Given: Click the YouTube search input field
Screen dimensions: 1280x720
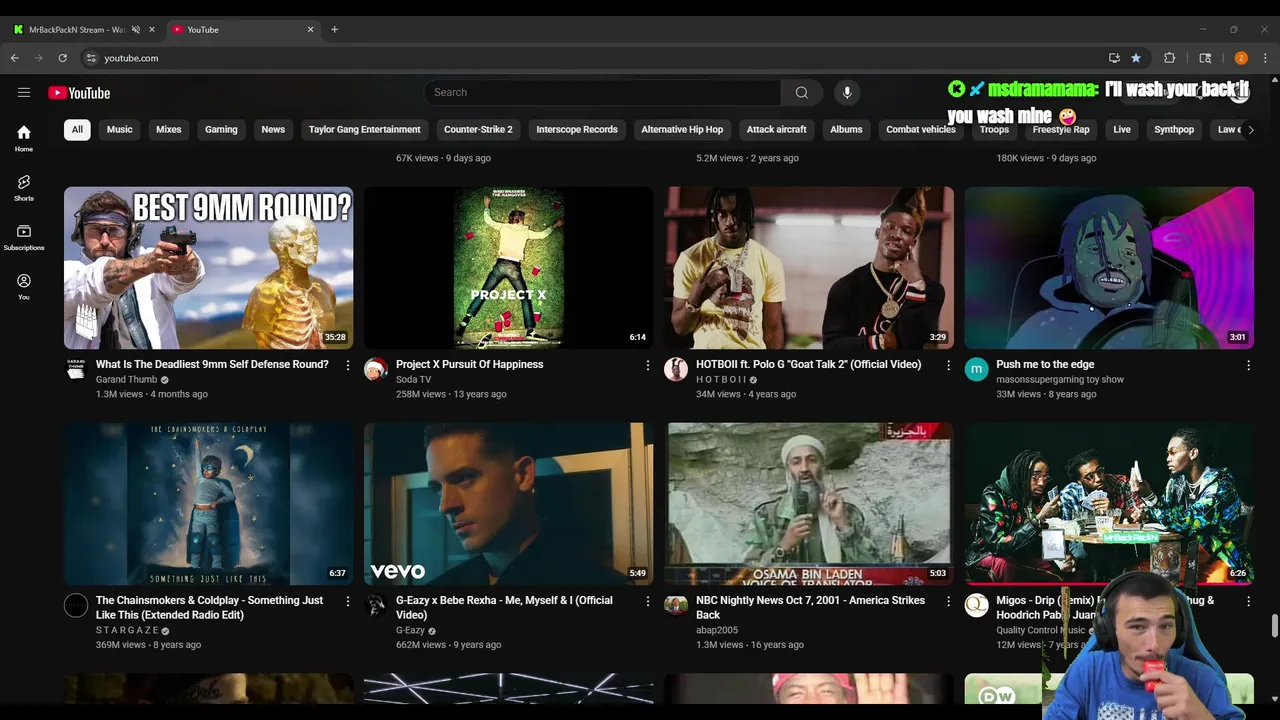Looking at the screenshot, I should point(602,92).
